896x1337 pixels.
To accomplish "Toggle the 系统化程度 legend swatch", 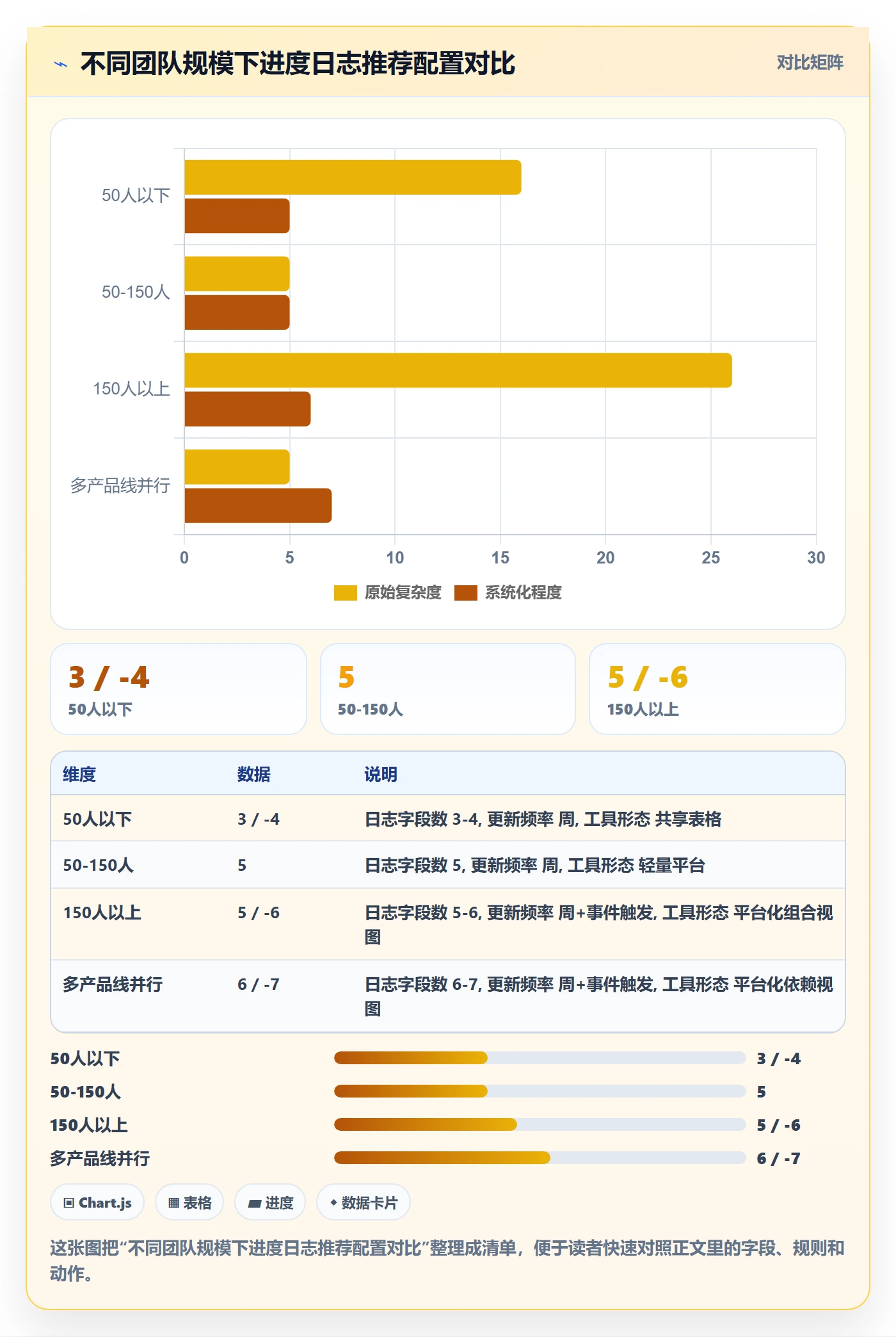I will pyautogui.click(x=466, y=593).
